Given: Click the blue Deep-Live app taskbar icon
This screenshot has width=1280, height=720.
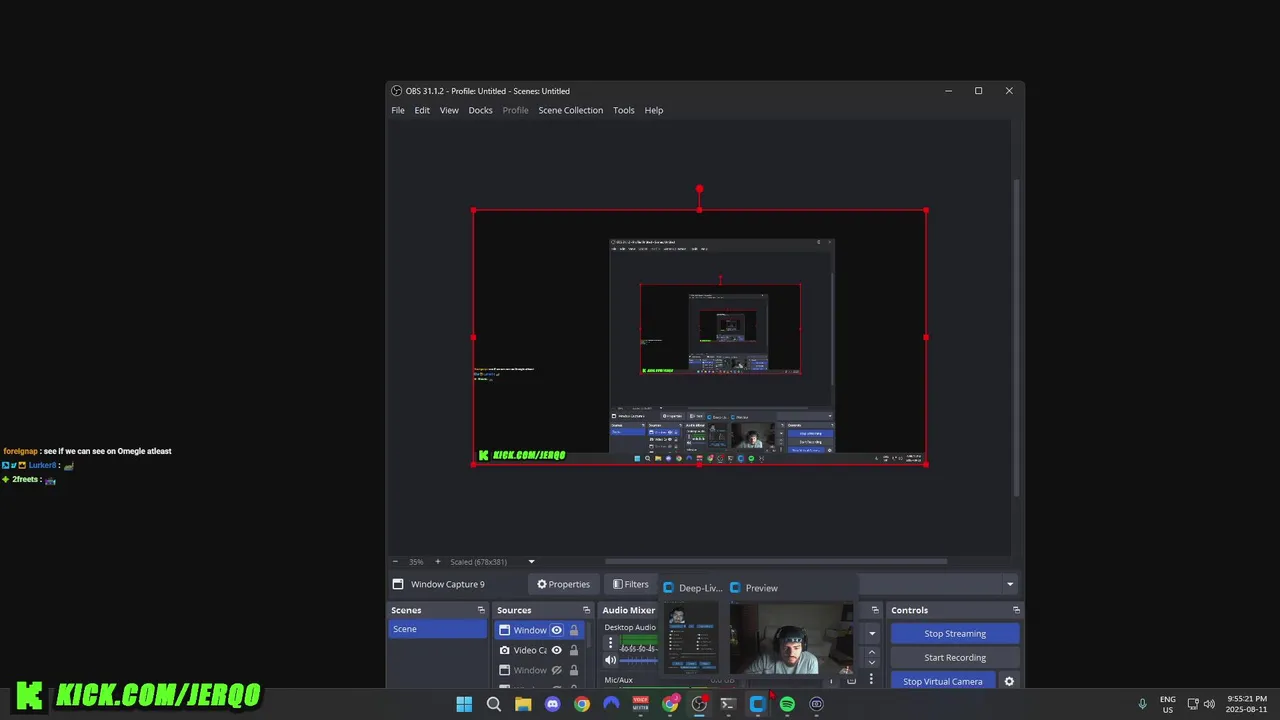Looking at the screenshot, I should pyautogui.click(x=758, y=704).
